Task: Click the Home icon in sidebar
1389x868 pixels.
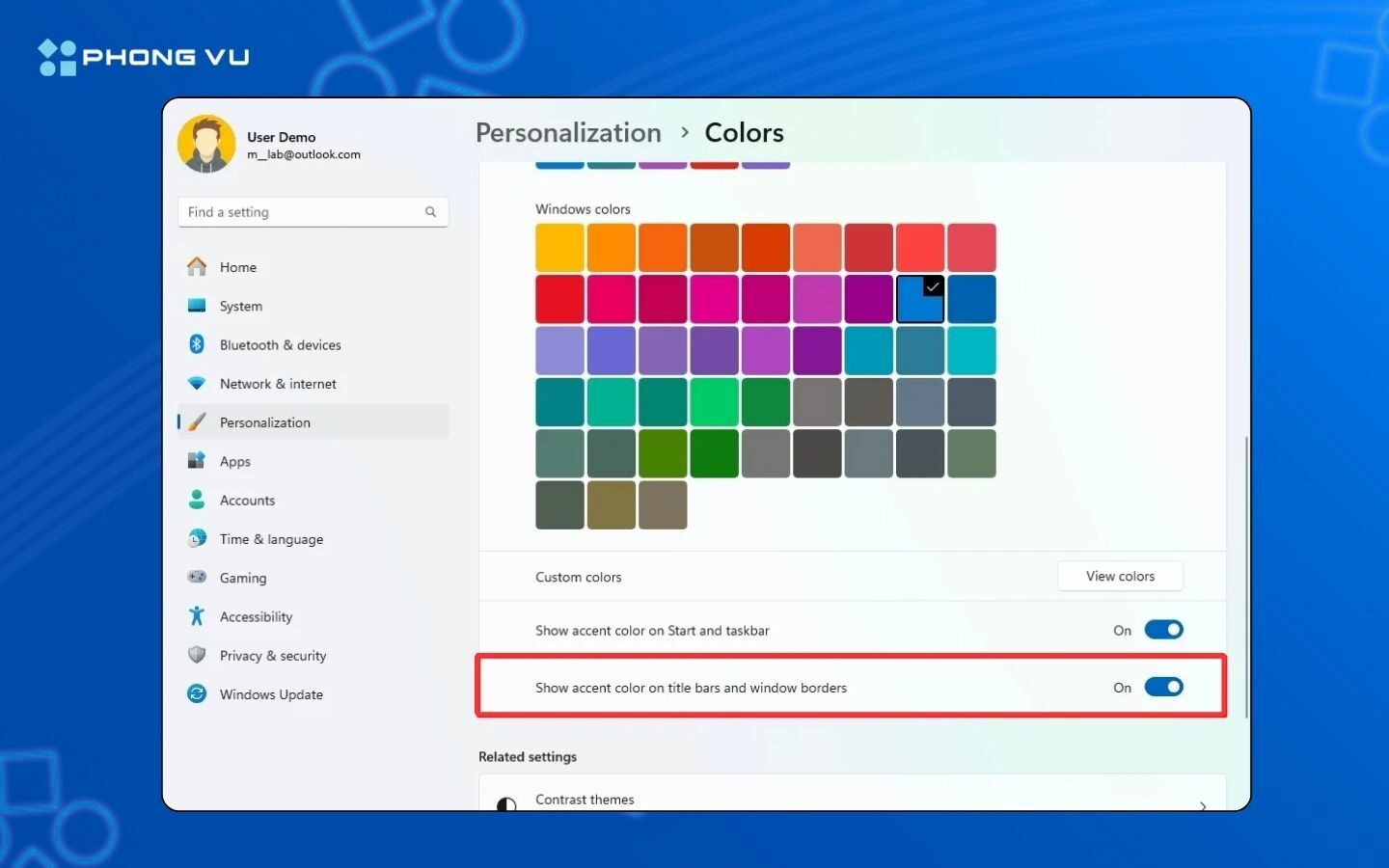Action: (197, 266)
